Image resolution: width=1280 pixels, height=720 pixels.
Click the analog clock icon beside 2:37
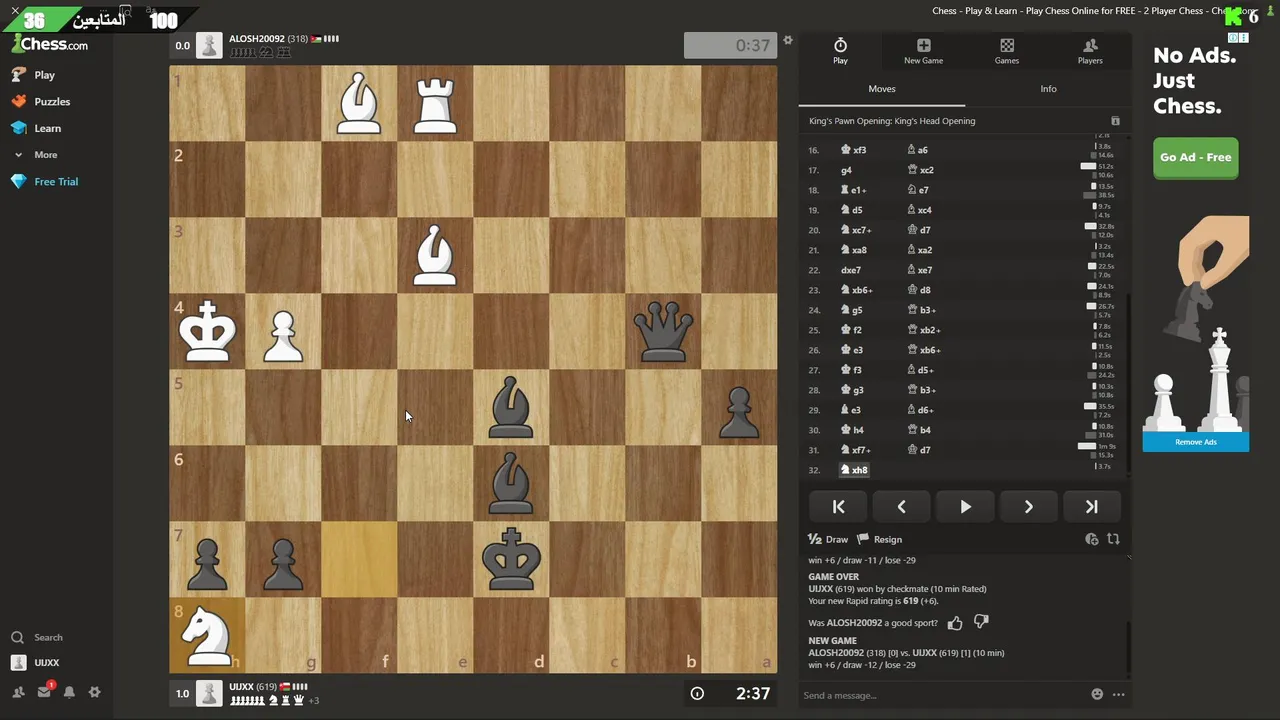[x=697, y=693]
